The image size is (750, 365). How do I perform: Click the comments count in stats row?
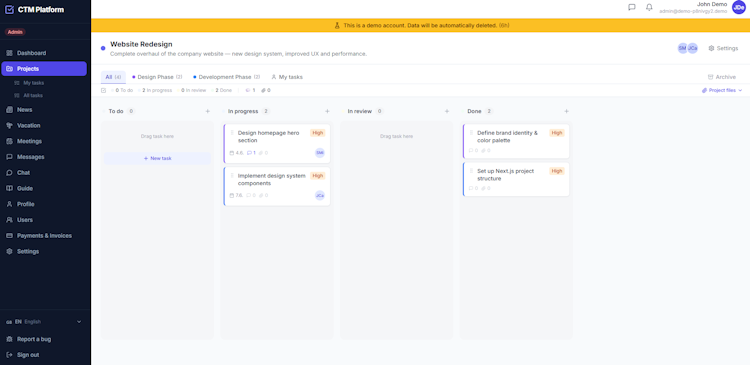coord(250,90)
